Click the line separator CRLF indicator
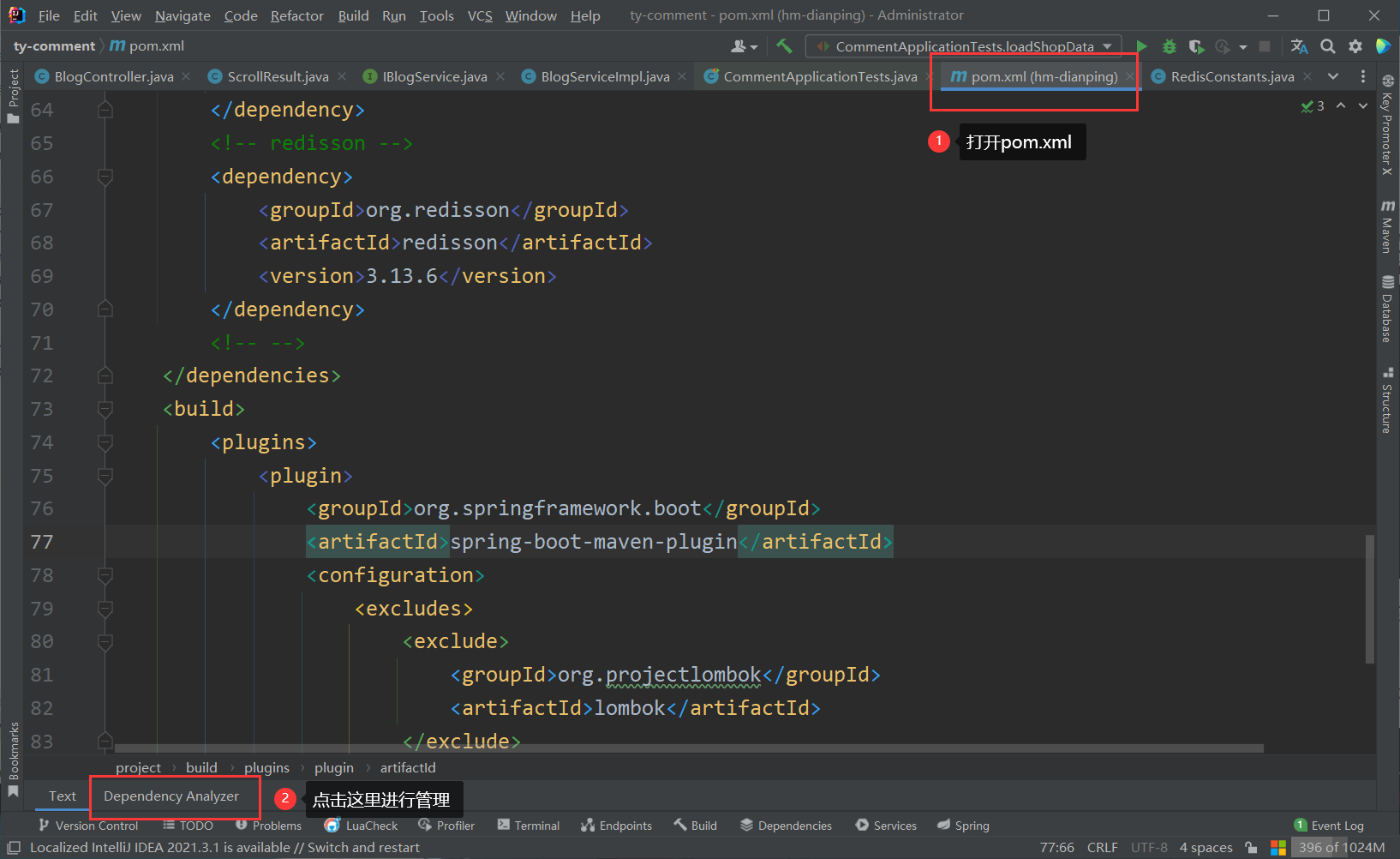The width and height of the screenshot is (1400, 859). tap(1102, 848)
